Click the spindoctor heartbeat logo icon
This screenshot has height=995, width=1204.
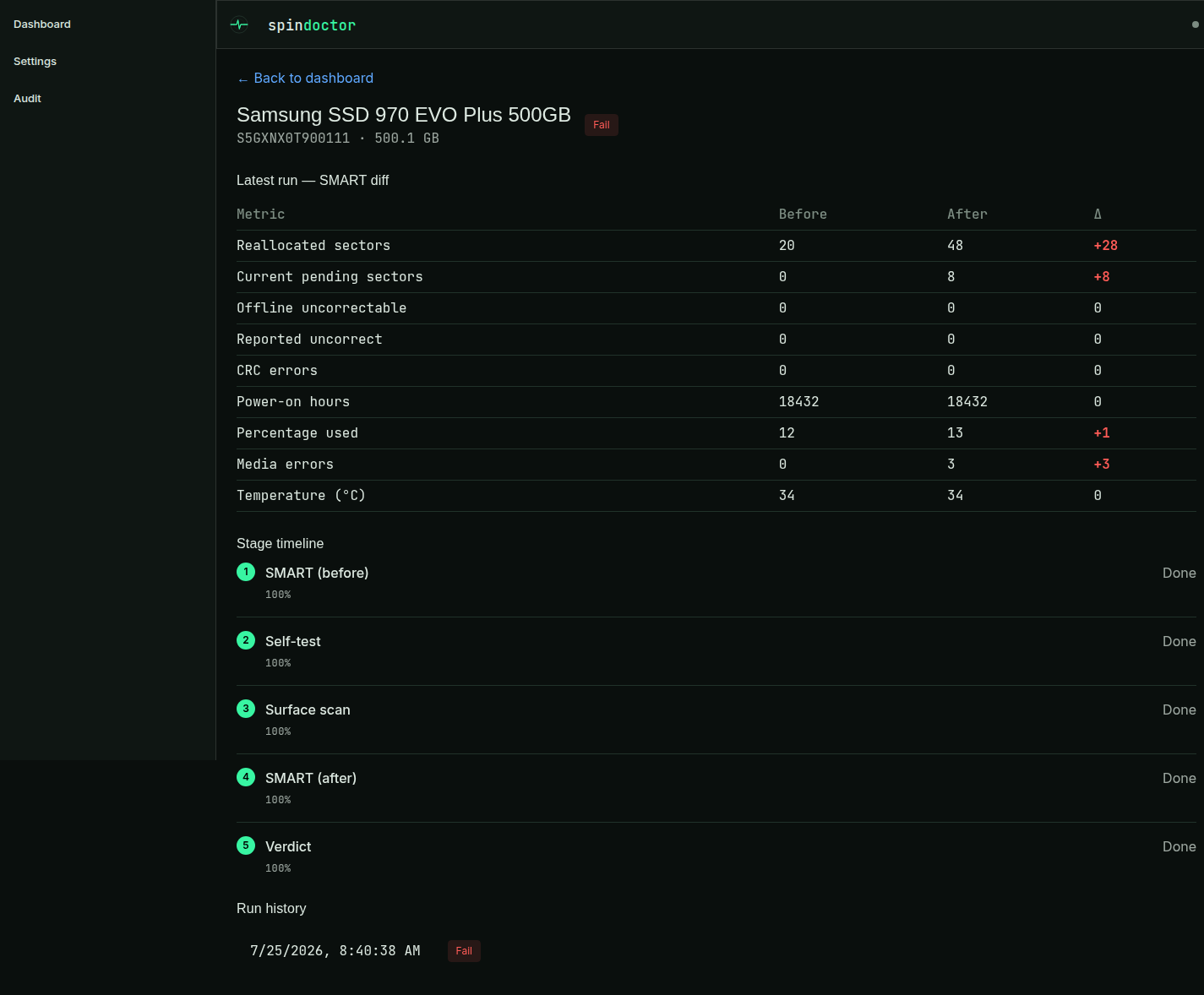pos(239,24)
